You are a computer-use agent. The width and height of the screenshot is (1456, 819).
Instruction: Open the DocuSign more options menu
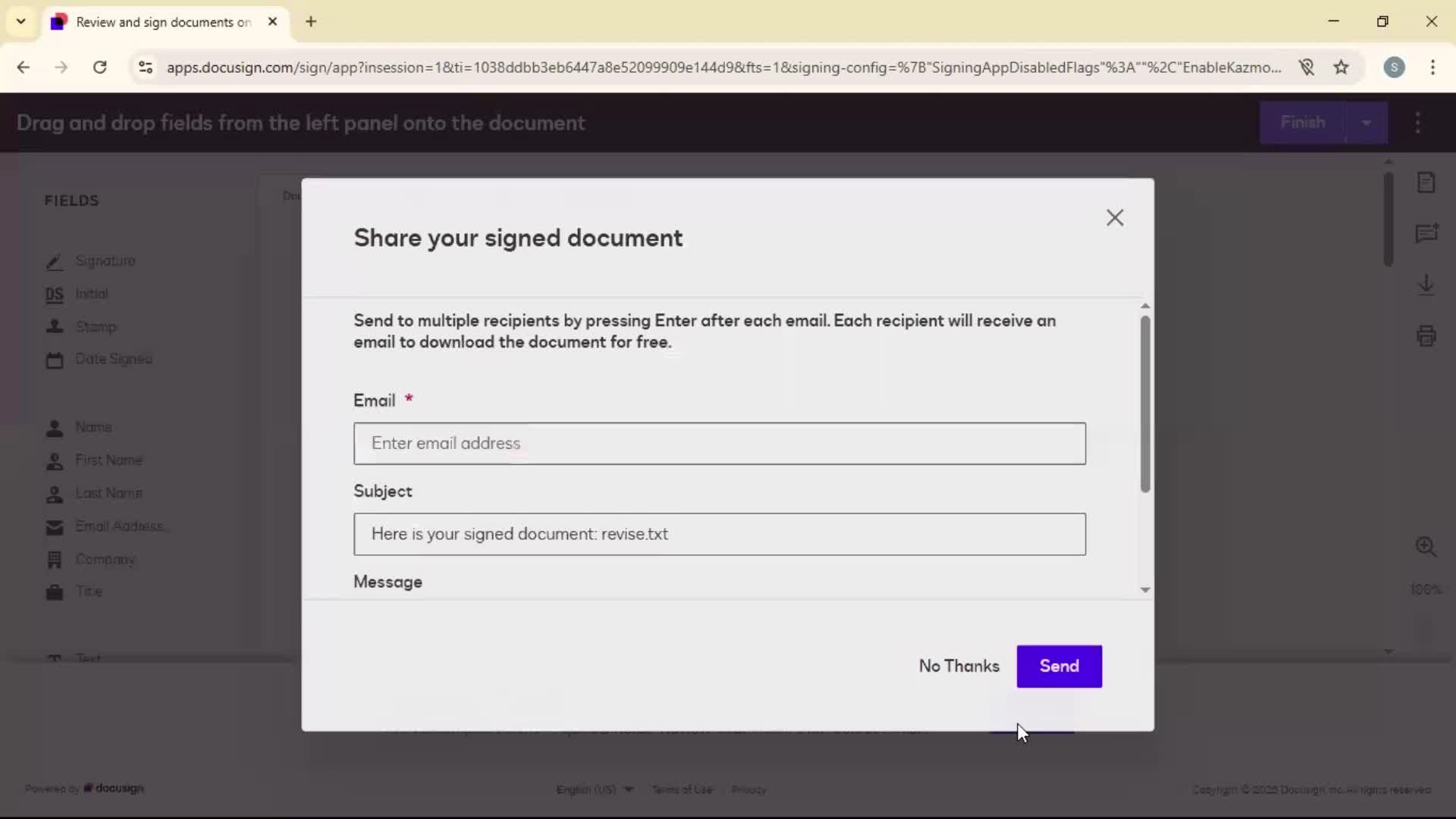(x=1417, y=123)
